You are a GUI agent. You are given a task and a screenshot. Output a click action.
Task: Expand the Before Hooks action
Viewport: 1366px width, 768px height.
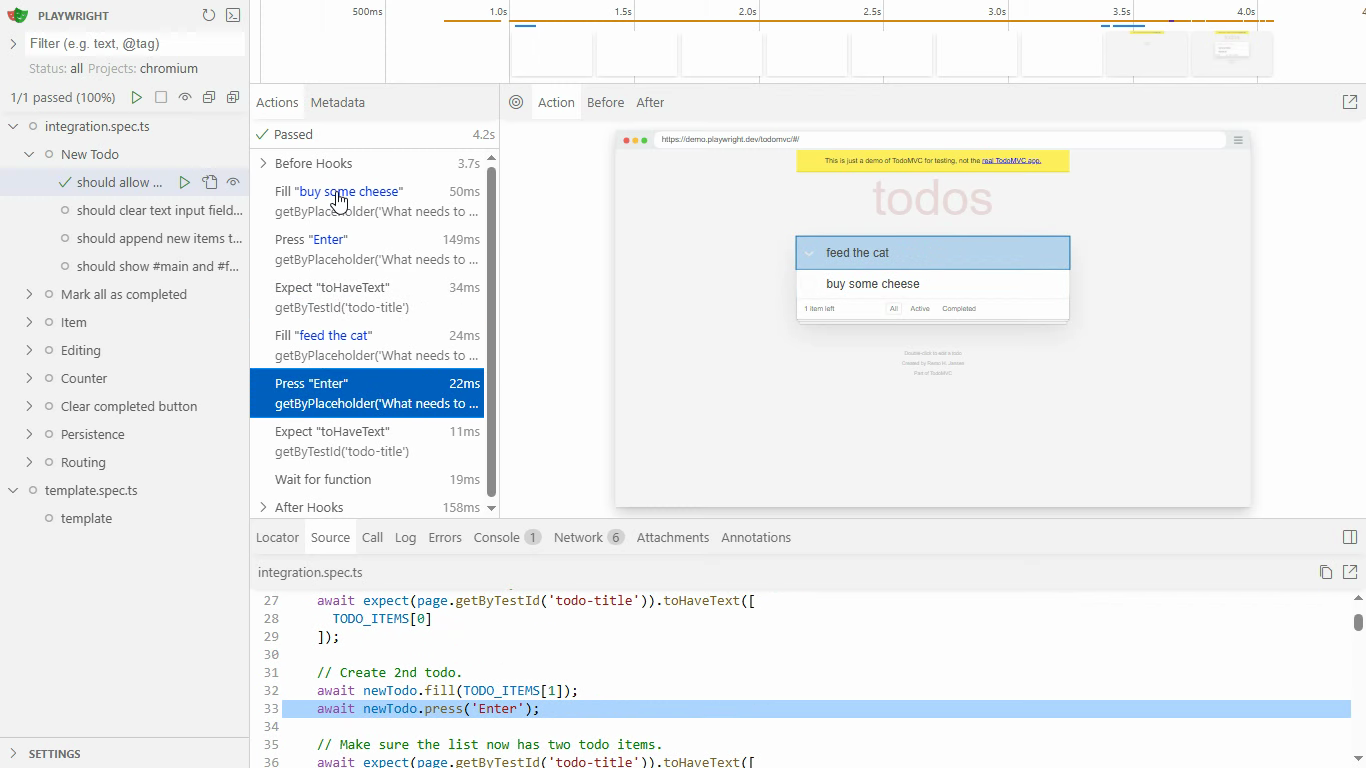pyautogui.click(x=263, y=163)
